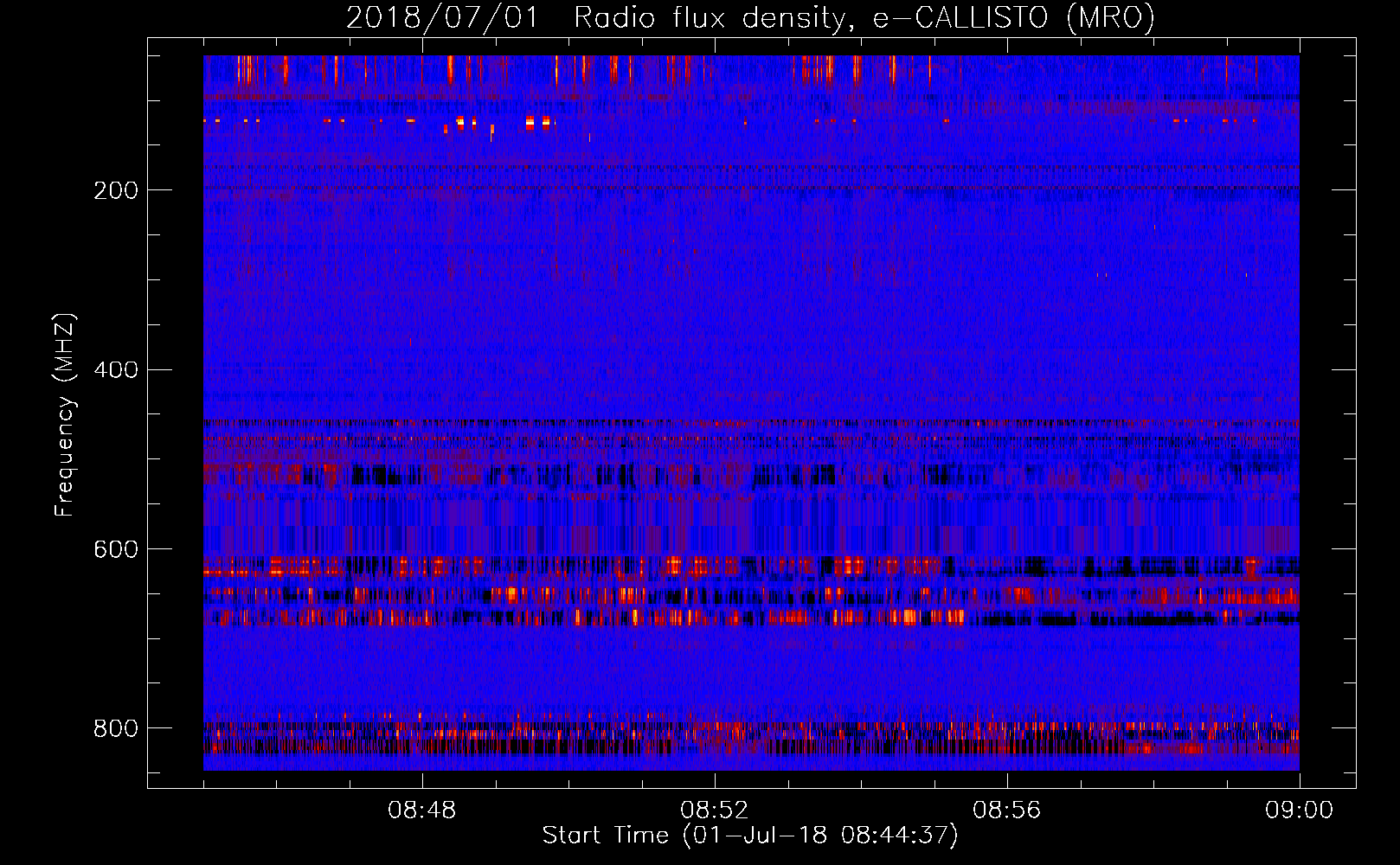Click the 200 frequency tick label
1400x865 pixels.
[x=116, y=190]
